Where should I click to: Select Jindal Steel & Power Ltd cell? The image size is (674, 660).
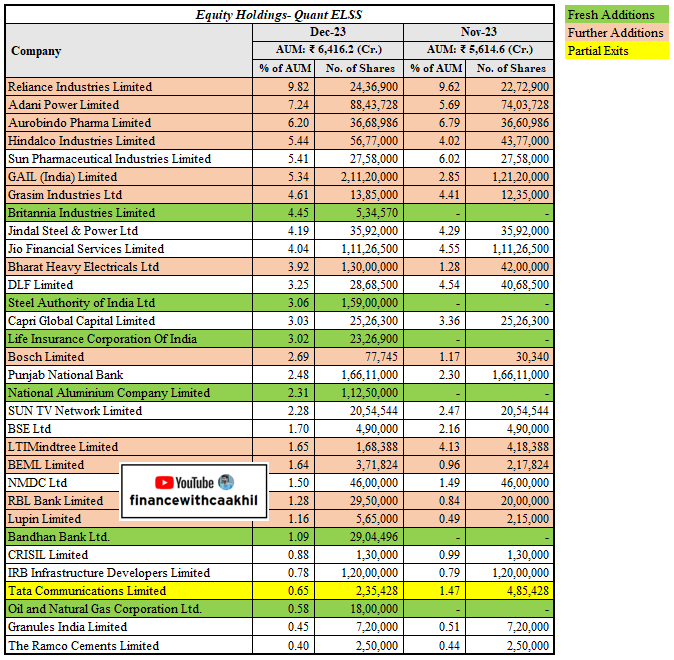[129, 231]
